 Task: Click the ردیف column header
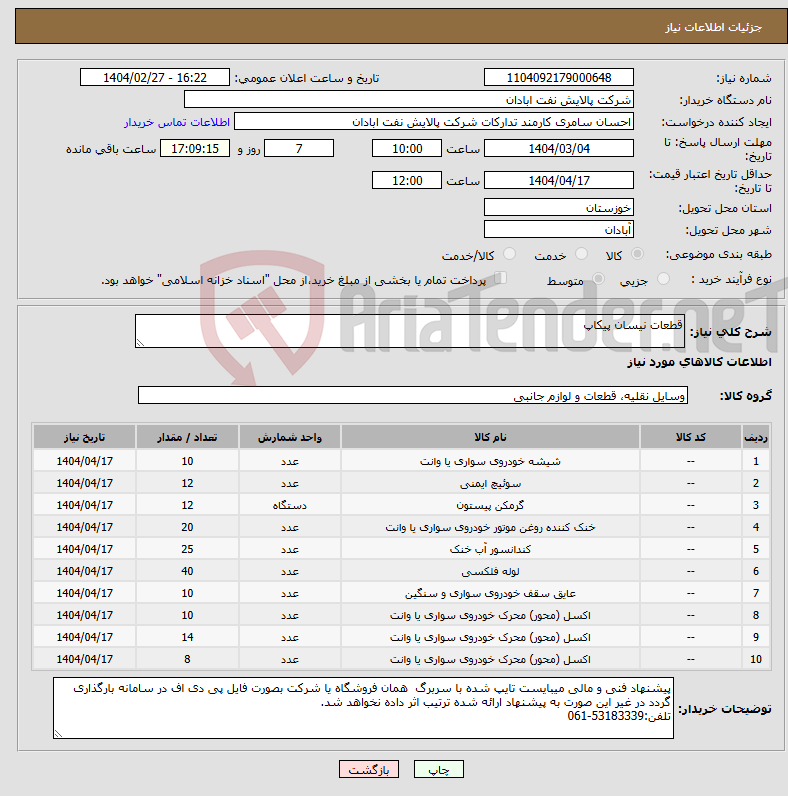tap(756, 437)
